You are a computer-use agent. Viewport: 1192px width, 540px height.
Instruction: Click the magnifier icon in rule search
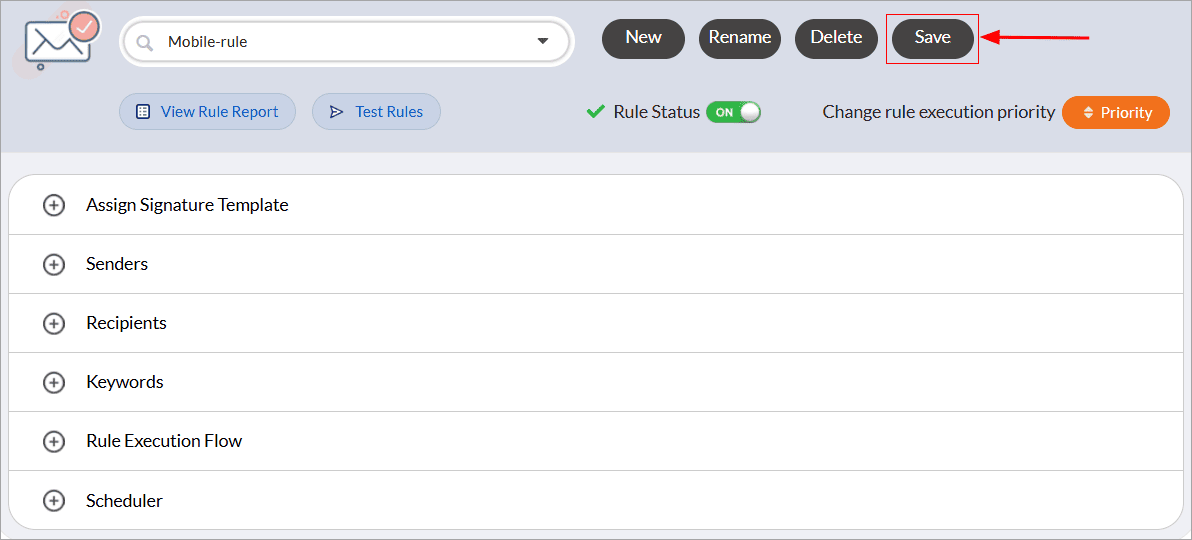click(145, 42)
